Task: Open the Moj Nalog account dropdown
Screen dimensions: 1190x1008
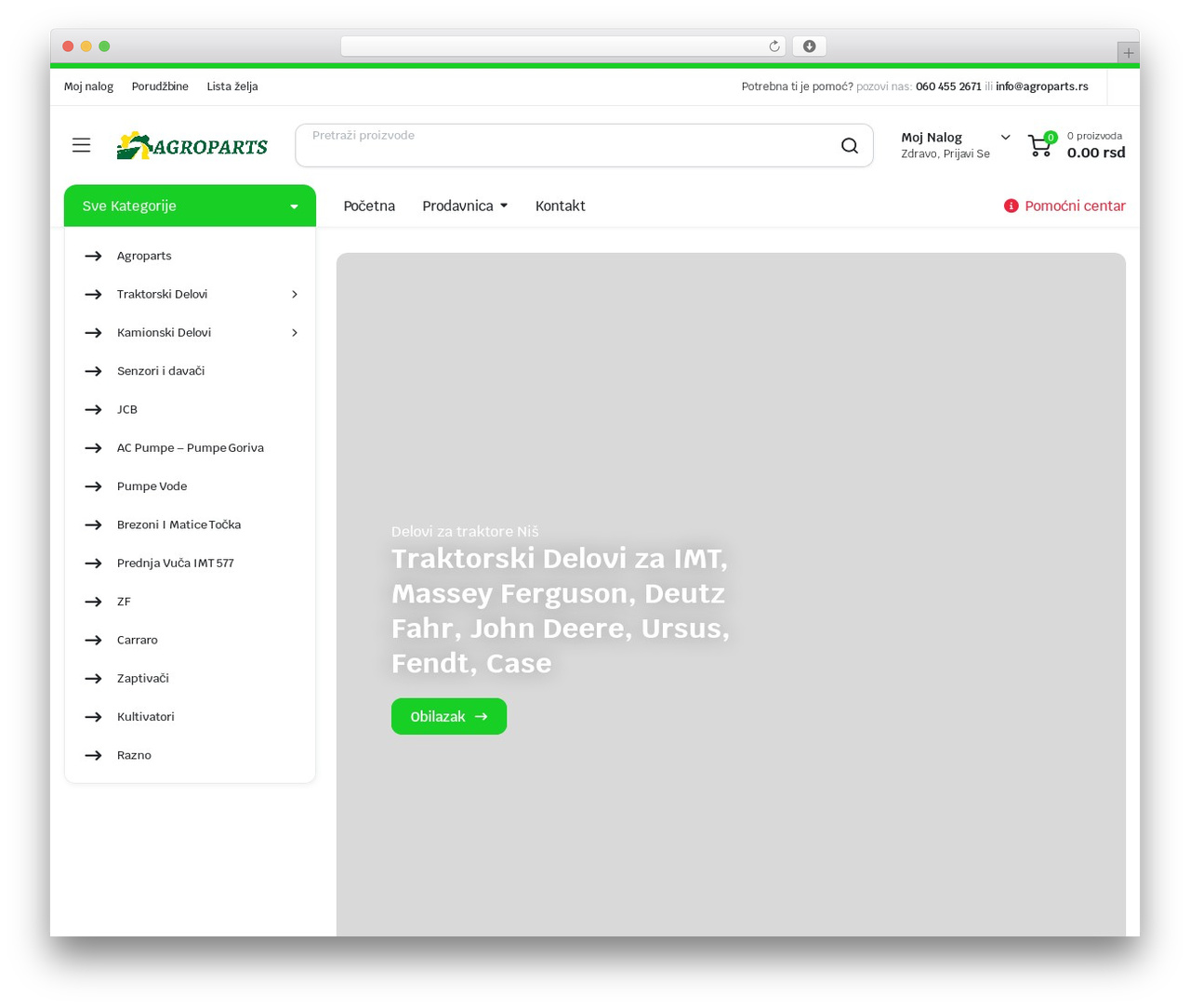Action: [x=956, y=145]
